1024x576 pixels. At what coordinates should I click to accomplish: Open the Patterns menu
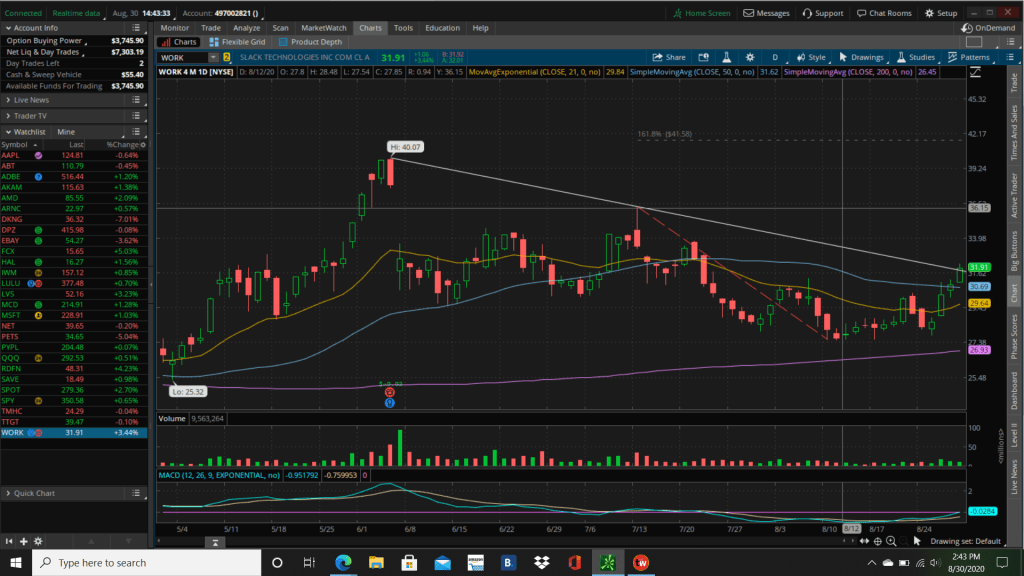(968, 57)
